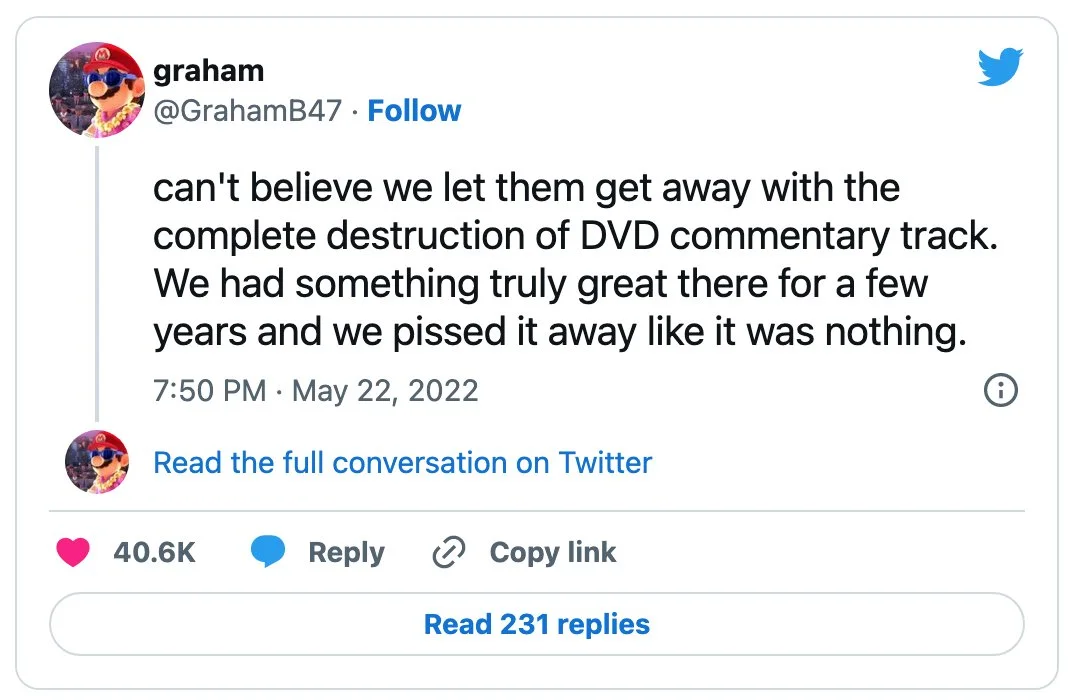1072x700 pixels.
Task: Click the 7:50 PM time text
Action: coord(209,391)
